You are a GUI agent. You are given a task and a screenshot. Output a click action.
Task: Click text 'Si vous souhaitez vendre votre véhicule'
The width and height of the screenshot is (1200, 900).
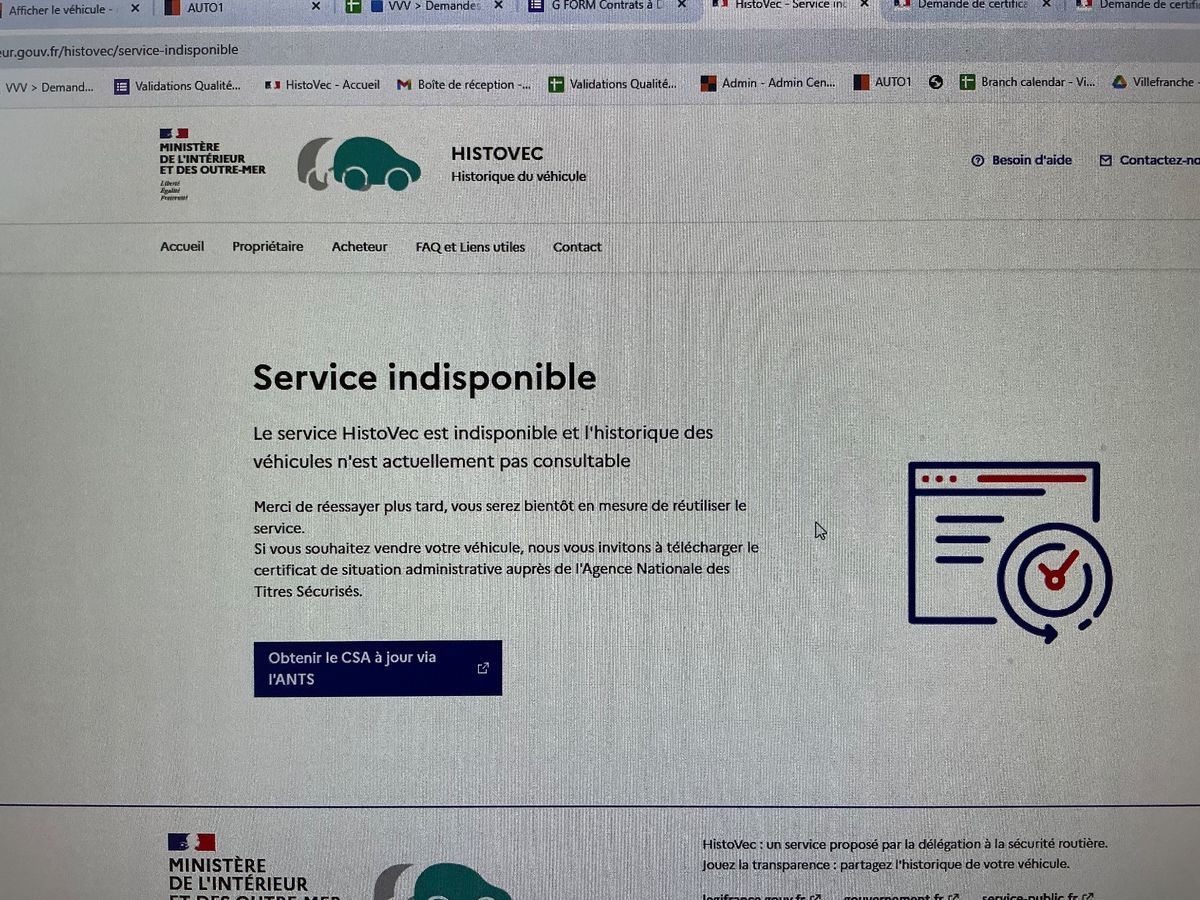click(x=386, y=548)
